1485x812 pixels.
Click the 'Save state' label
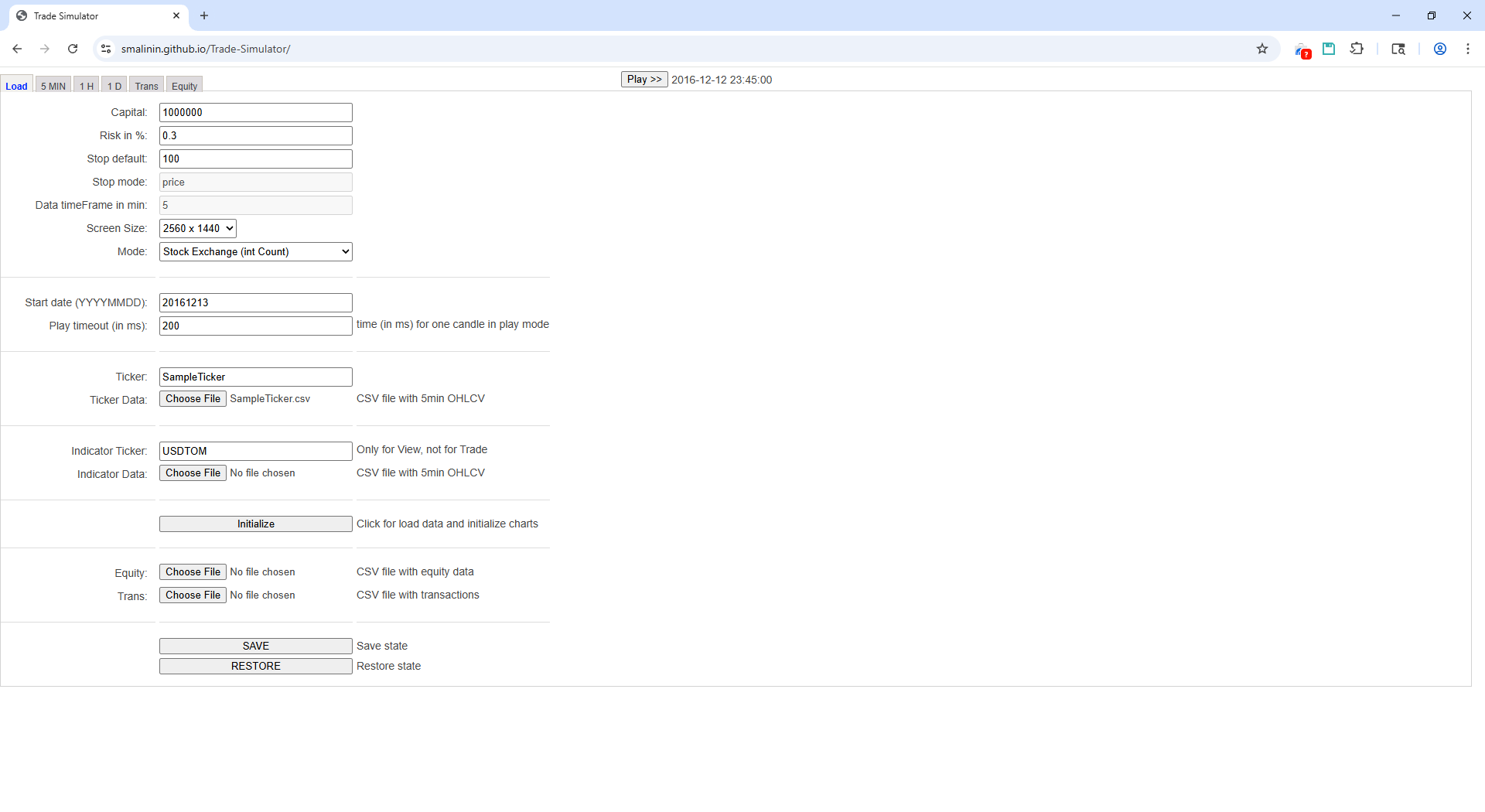tap(382, 646)
